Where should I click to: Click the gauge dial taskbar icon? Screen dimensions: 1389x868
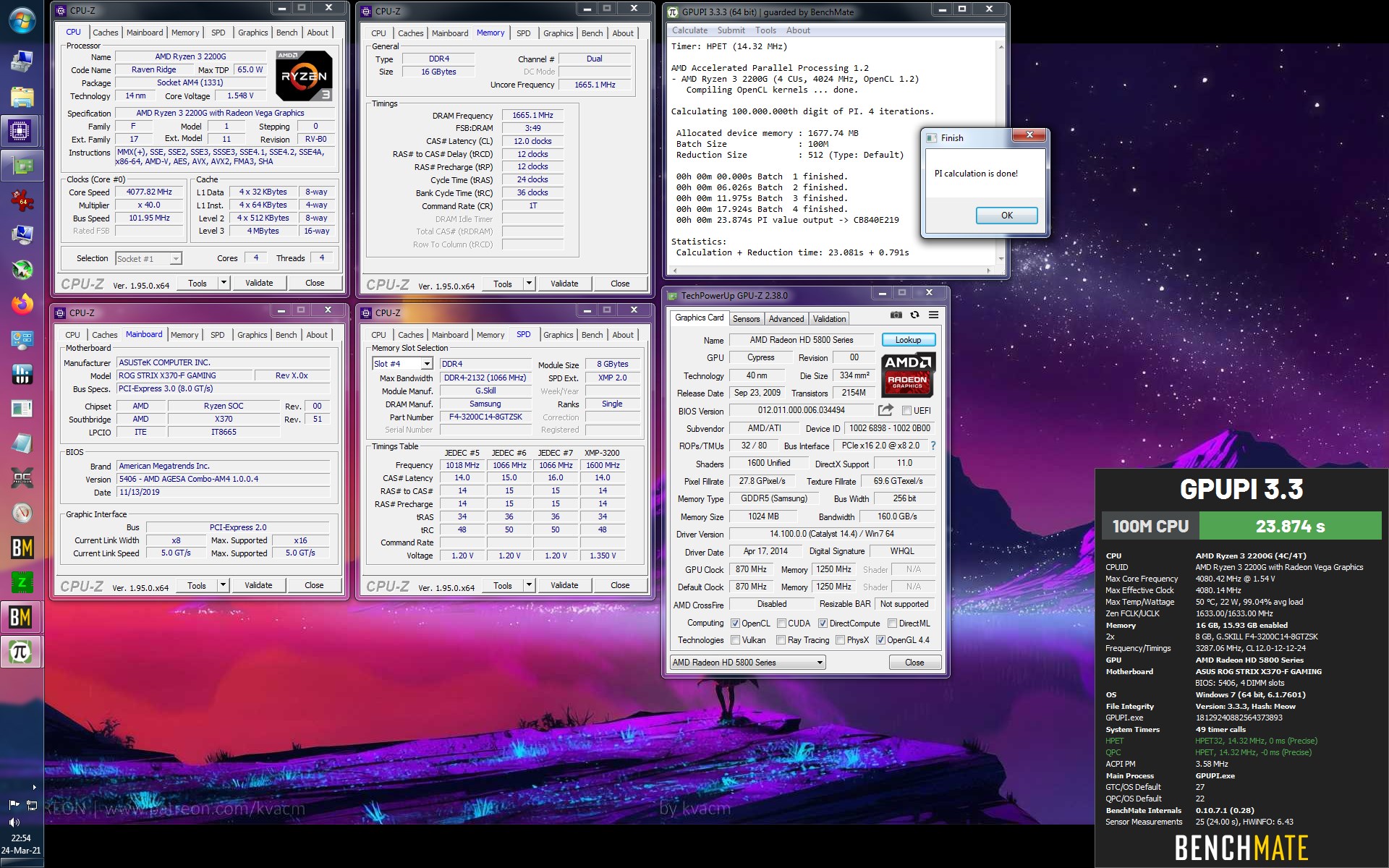coord(22,513)
